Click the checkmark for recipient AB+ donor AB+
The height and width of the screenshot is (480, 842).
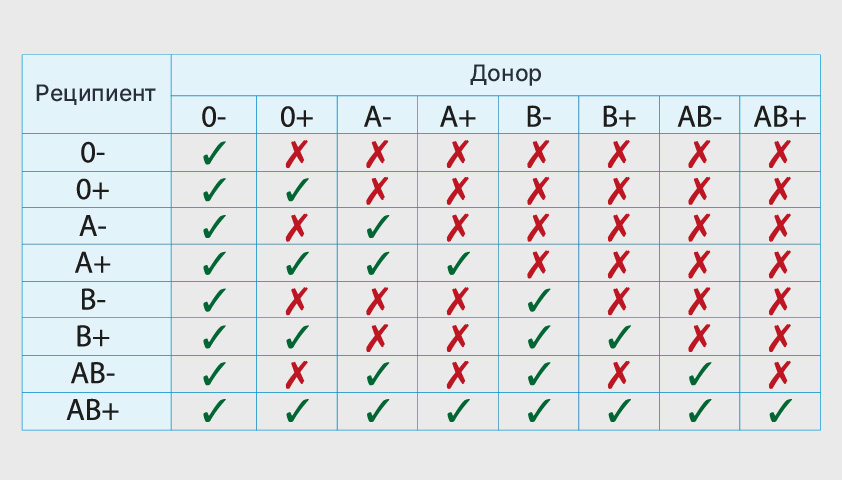pyautogui.click(x=779, y=410)
